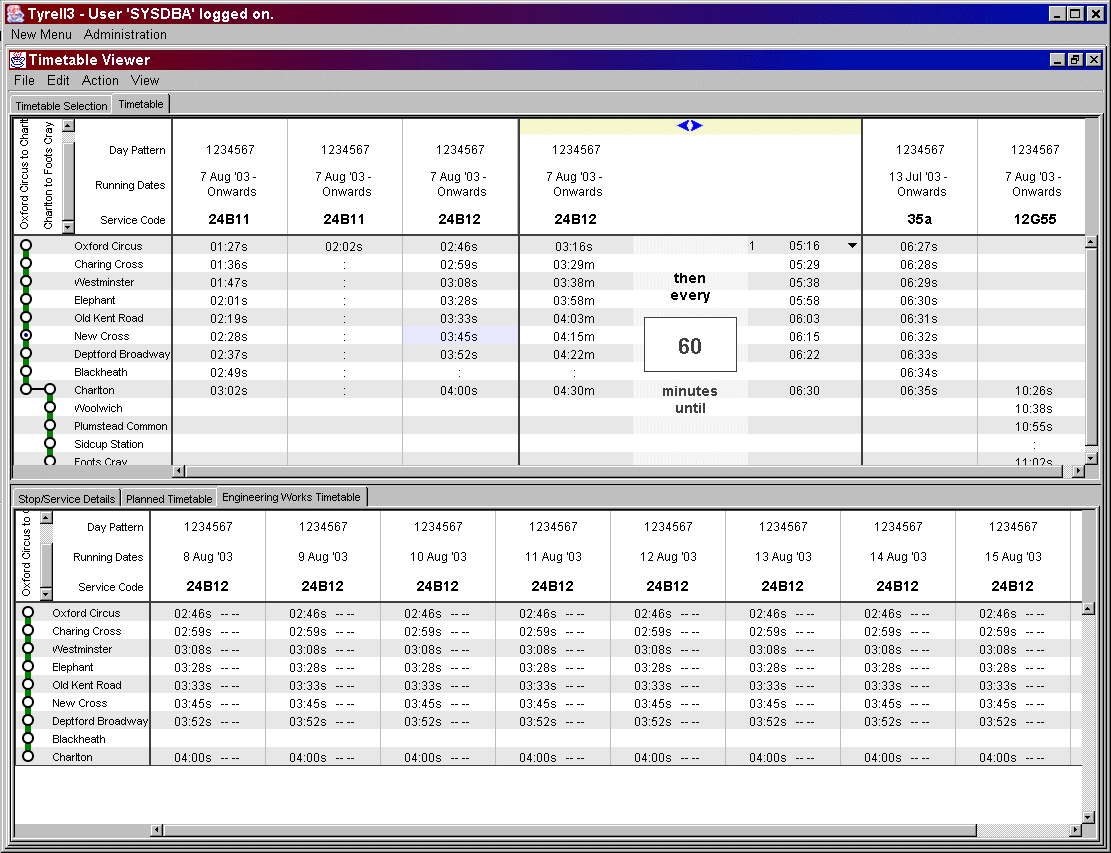
Task: Minimize the Timetable Viewer inner window
Action: (x=1057, y=60)
